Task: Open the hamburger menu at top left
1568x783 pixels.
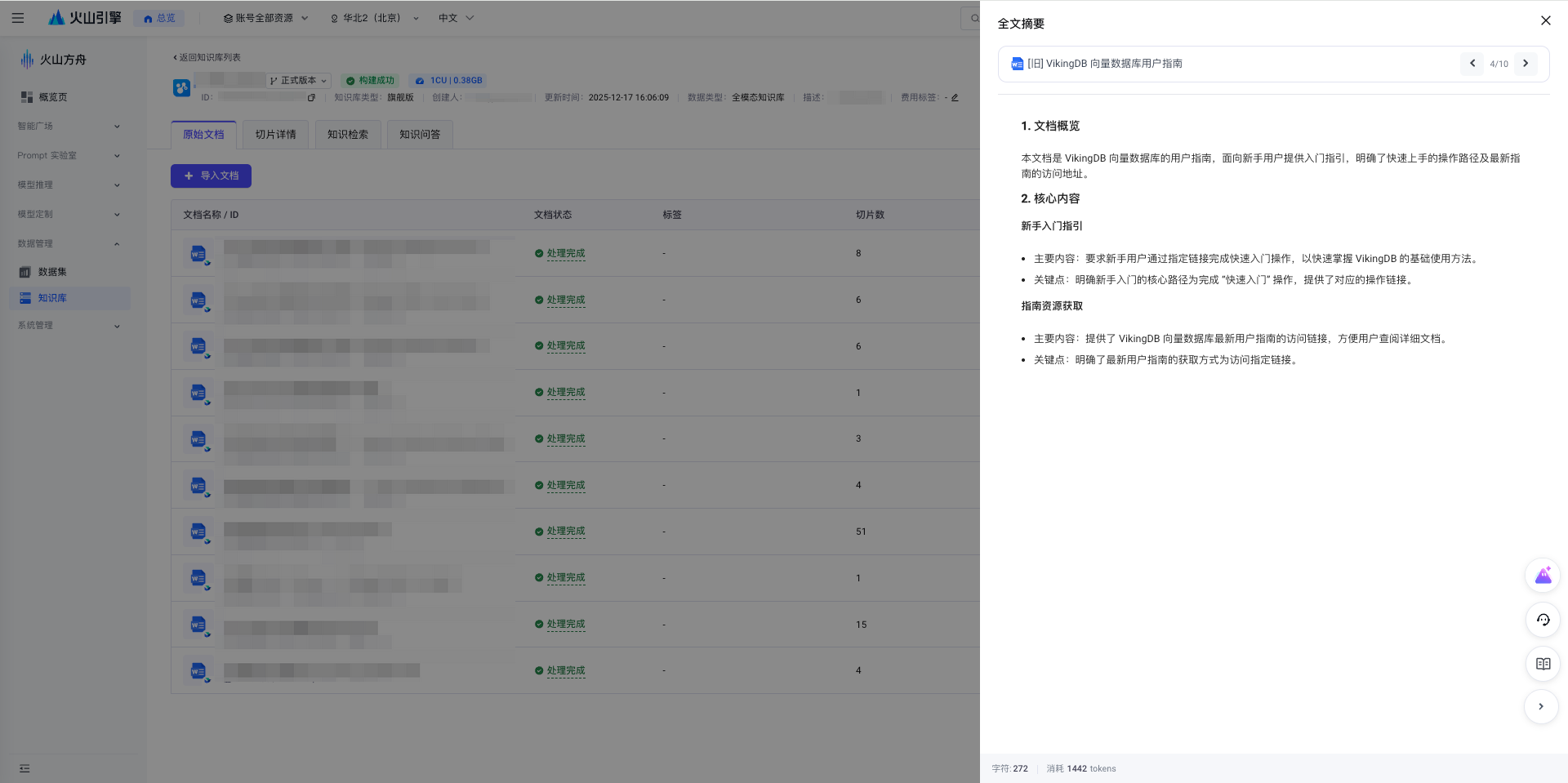Action: [18, 18]
